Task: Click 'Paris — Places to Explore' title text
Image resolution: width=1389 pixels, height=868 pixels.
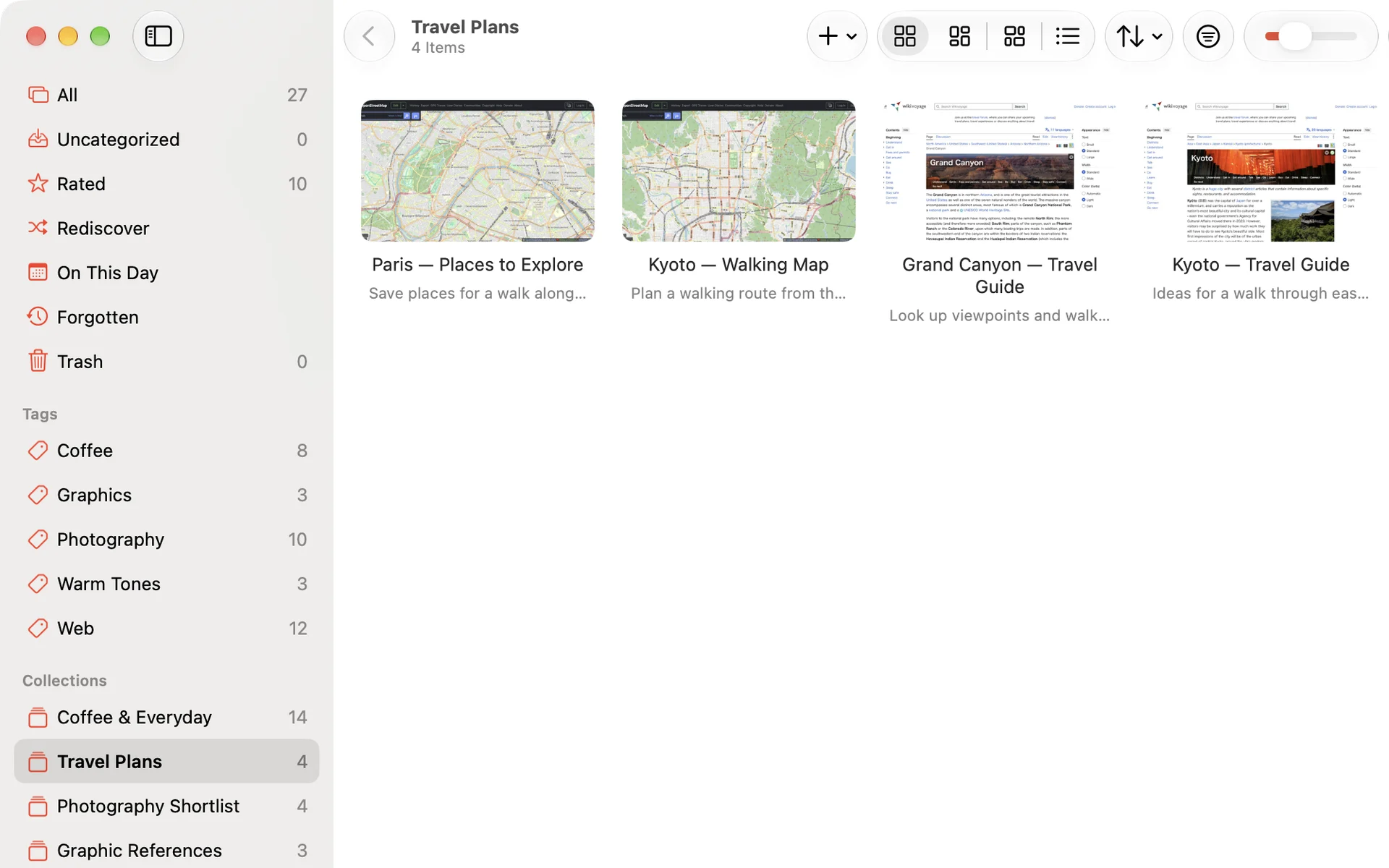Action: (477, 265)
